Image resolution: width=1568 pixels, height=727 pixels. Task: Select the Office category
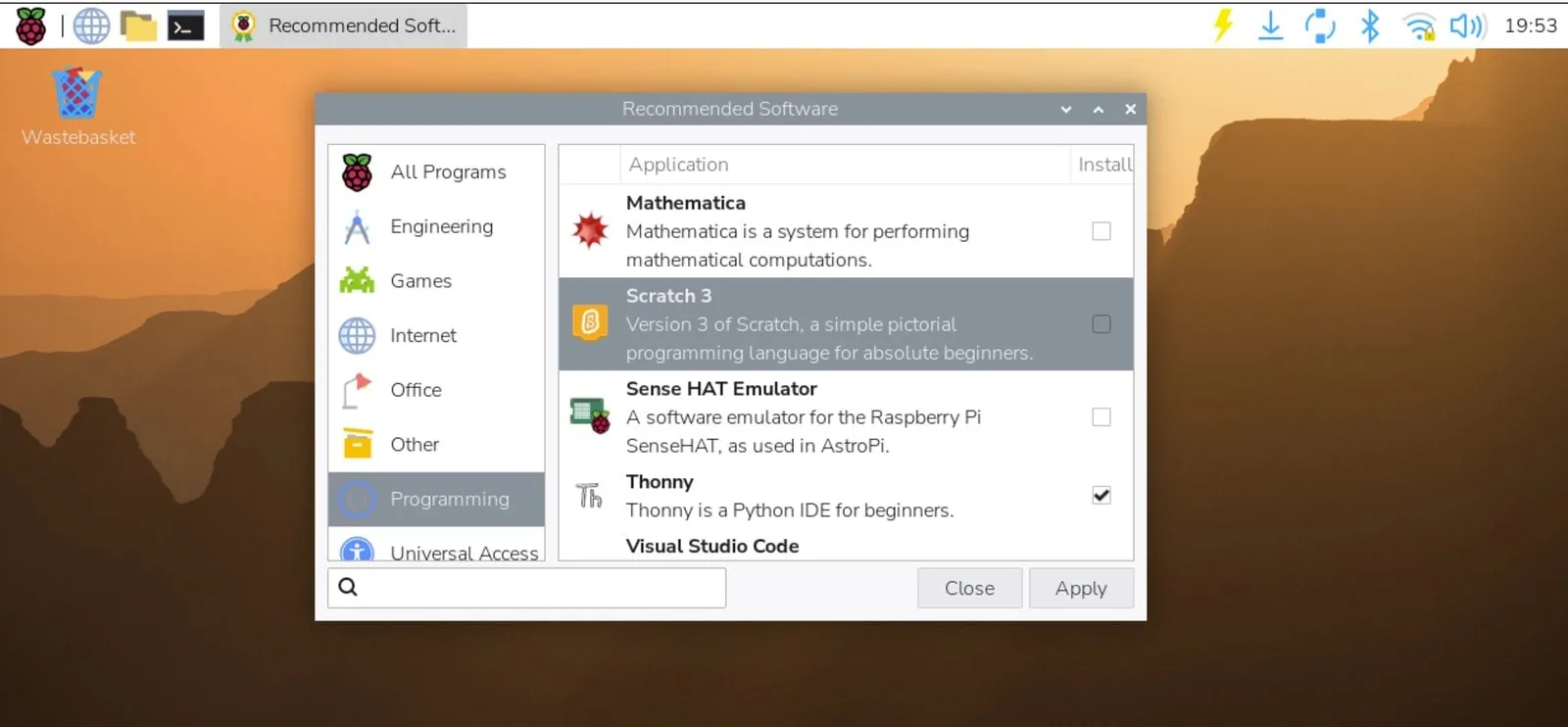point(436,390)
